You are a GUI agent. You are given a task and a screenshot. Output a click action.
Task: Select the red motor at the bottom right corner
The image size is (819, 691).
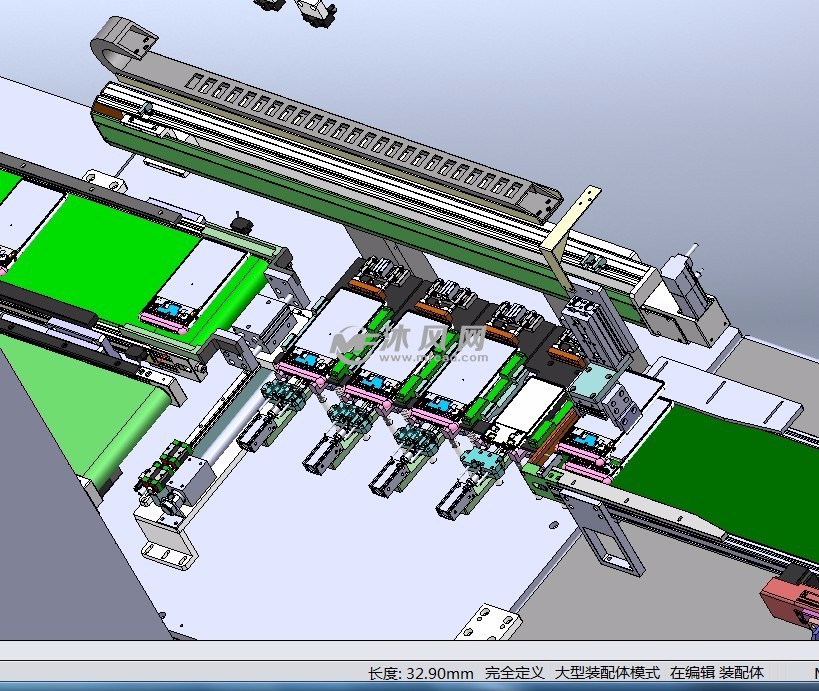(x=790, y=597)
